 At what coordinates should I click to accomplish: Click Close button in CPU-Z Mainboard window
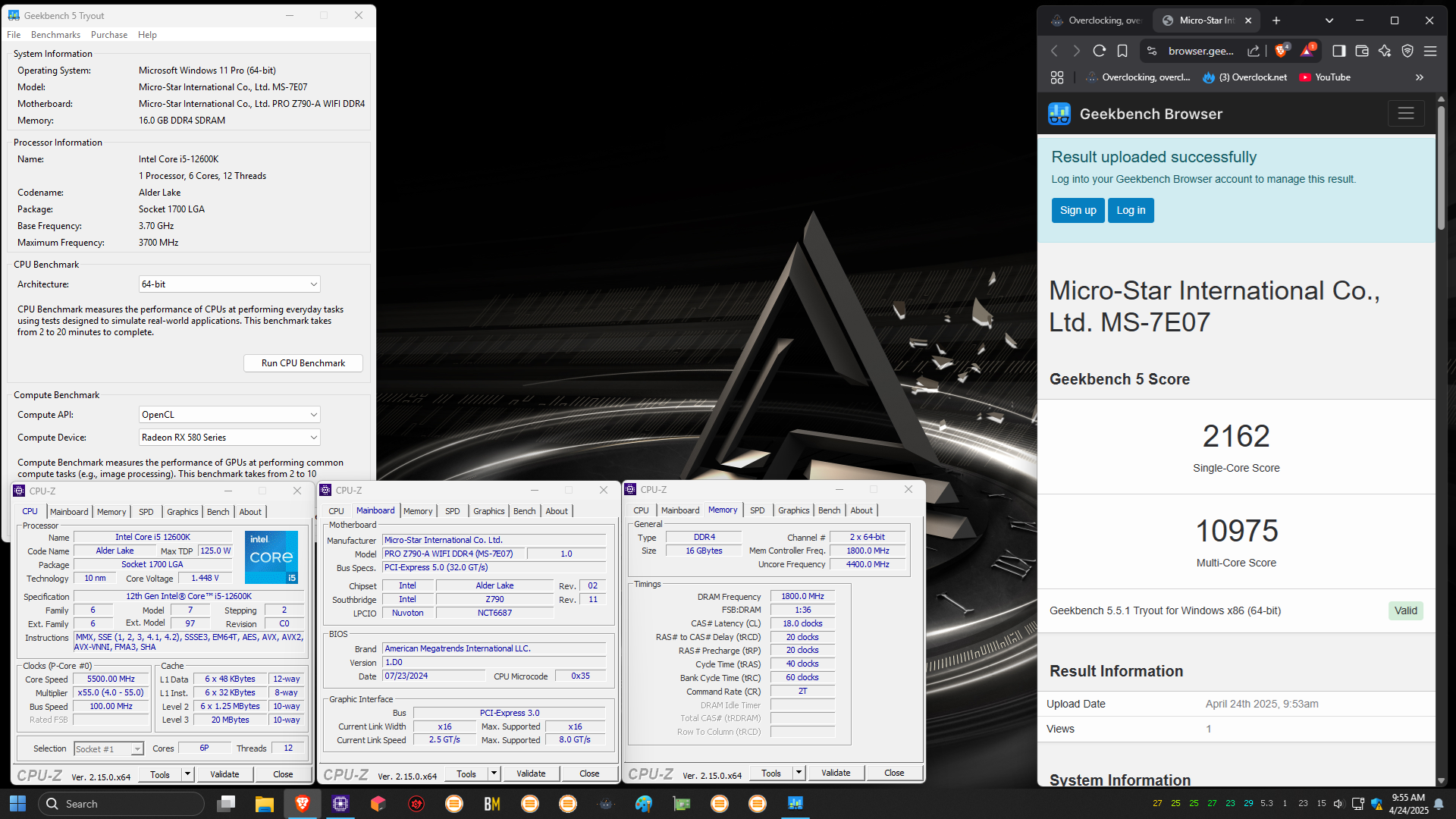[589, 773]
